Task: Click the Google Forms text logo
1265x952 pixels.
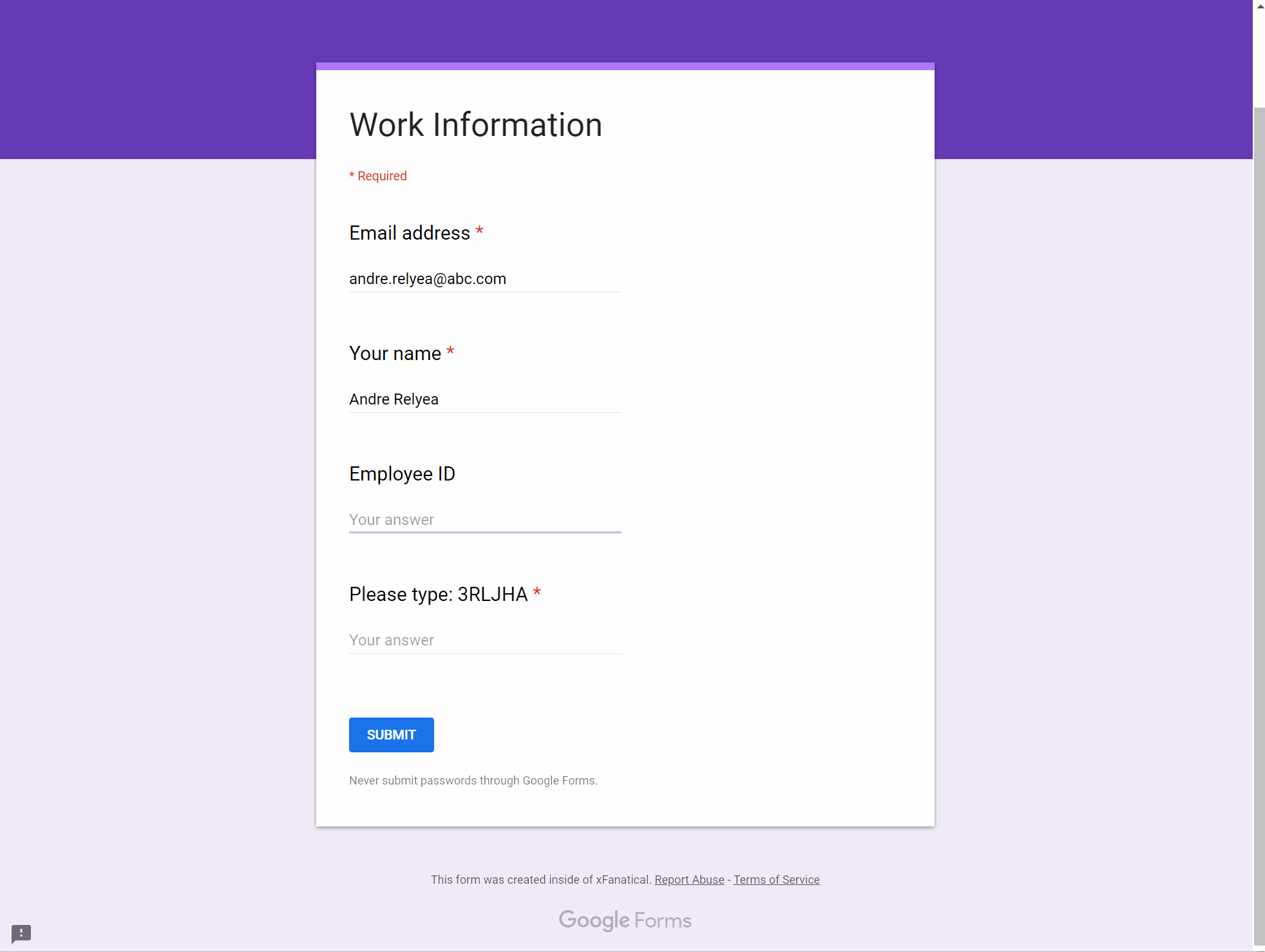Action: [x=624, y=920]
